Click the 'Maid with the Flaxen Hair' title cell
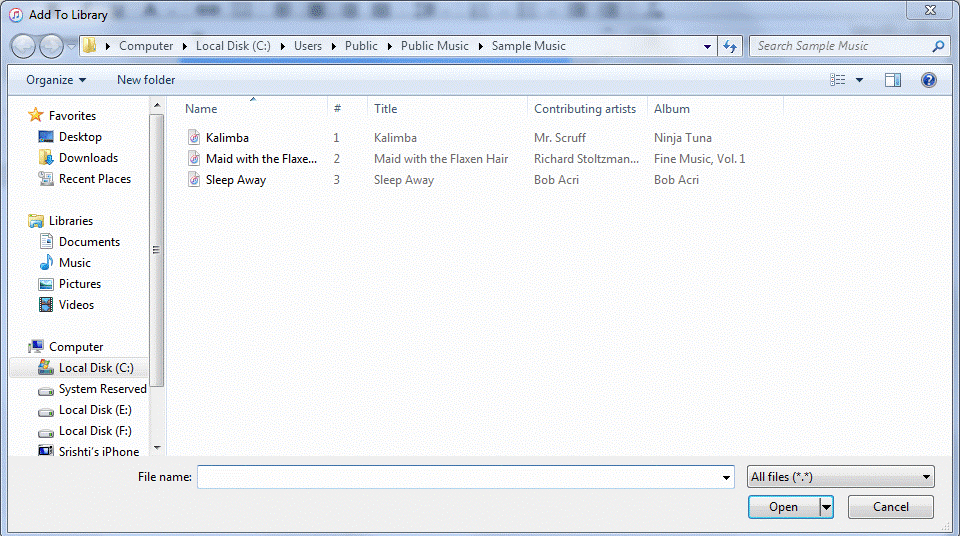 pos(441,159)
